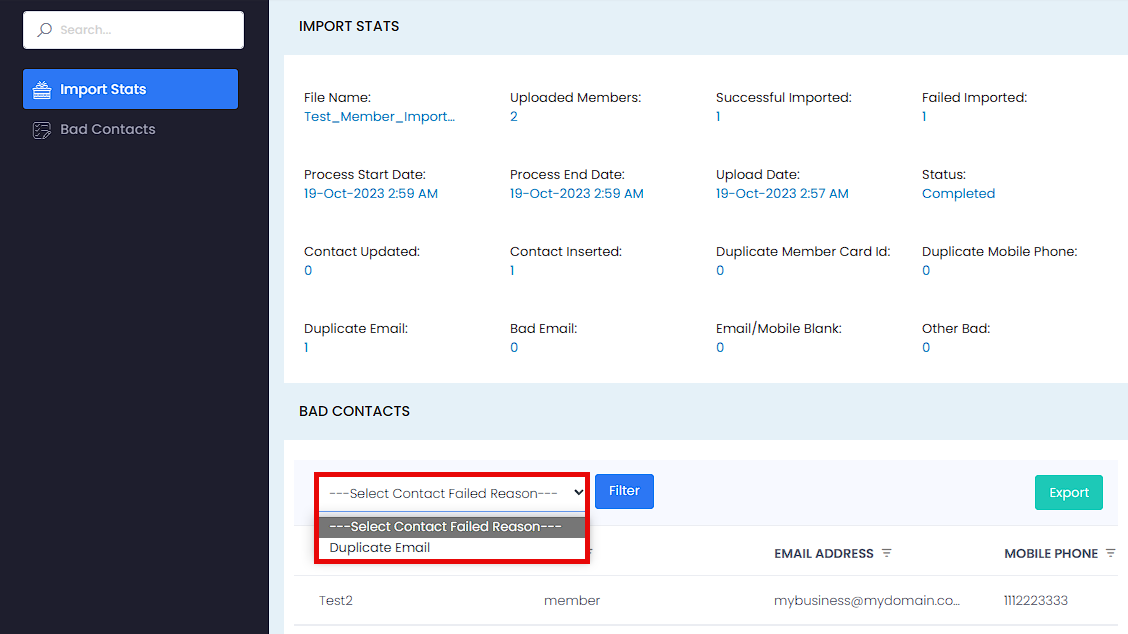The width and height of the screenshot is (1128, 634).
Task: Open Import Stats in the sidebar
Action: pos(130,89)
